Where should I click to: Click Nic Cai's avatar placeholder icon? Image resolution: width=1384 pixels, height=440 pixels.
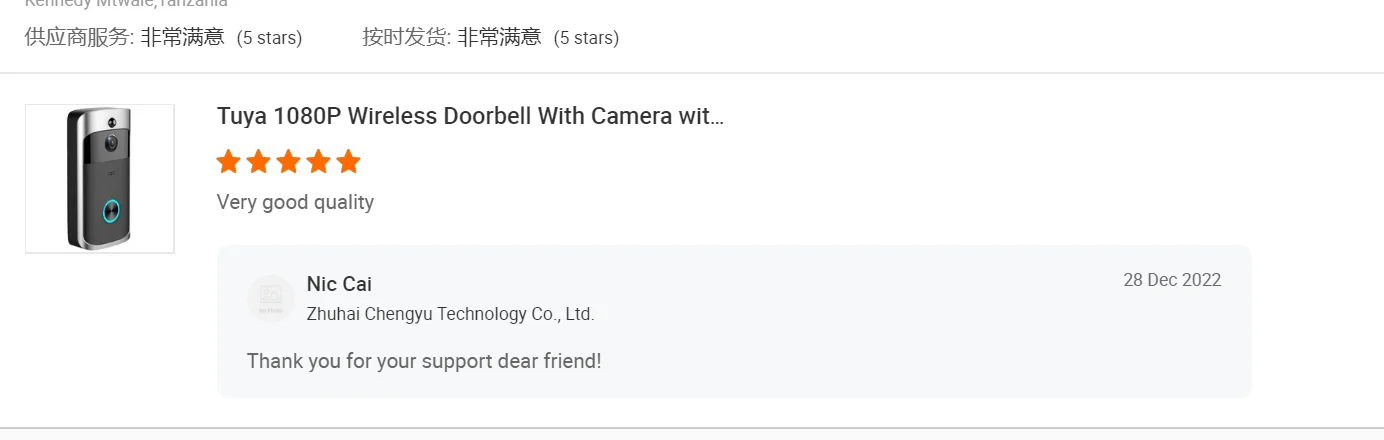[x=271, y=298]
